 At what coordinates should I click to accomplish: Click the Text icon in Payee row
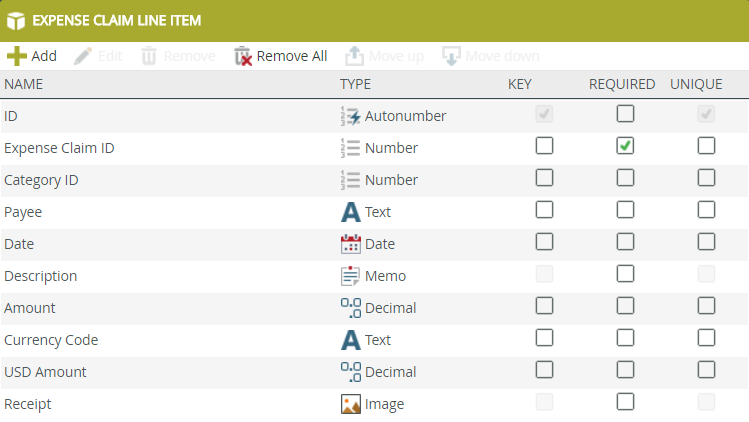point(350,212)
